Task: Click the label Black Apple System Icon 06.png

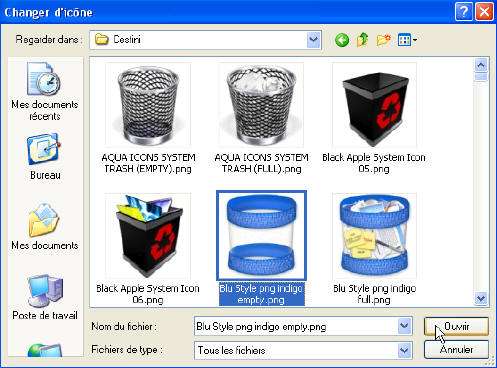Action: 148,294
